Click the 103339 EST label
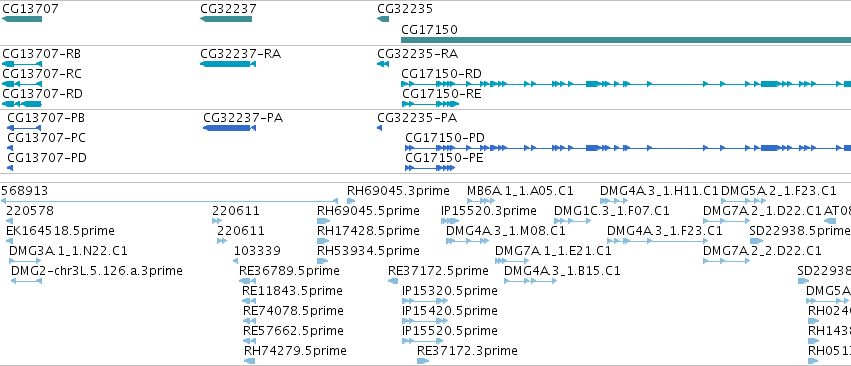This screenshot has width=851, height=366. [257, 251]
